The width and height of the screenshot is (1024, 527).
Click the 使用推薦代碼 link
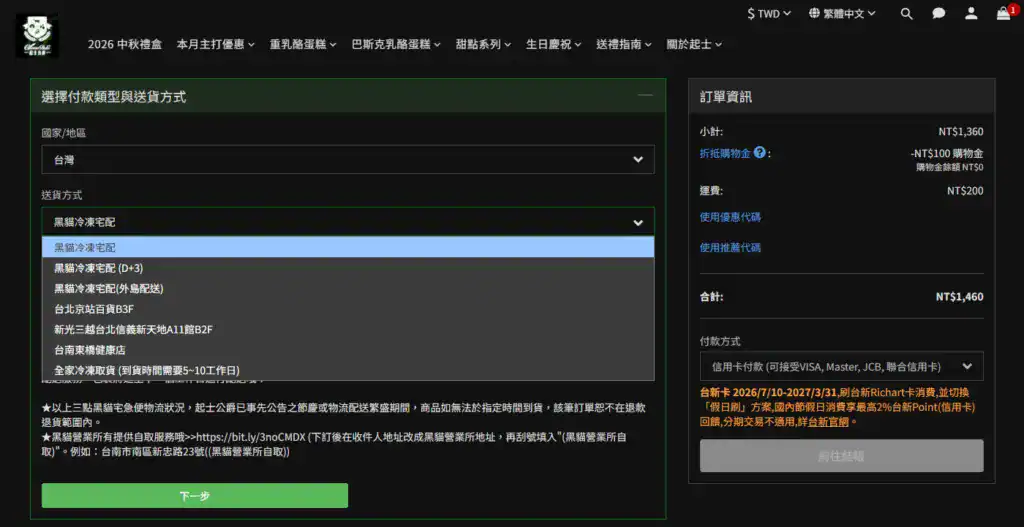[730, 248]
